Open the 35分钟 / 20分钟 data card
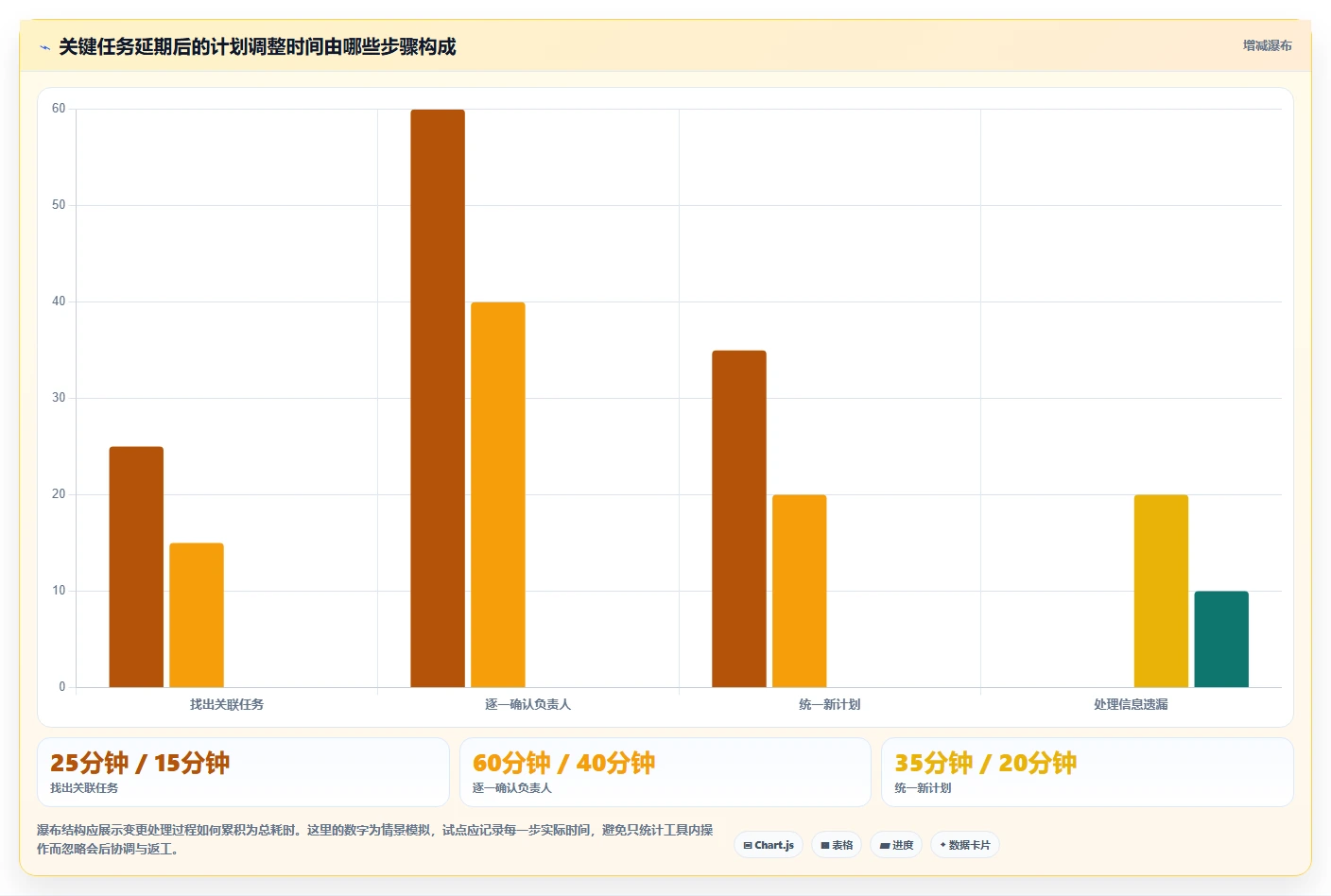 [1087, 772]
